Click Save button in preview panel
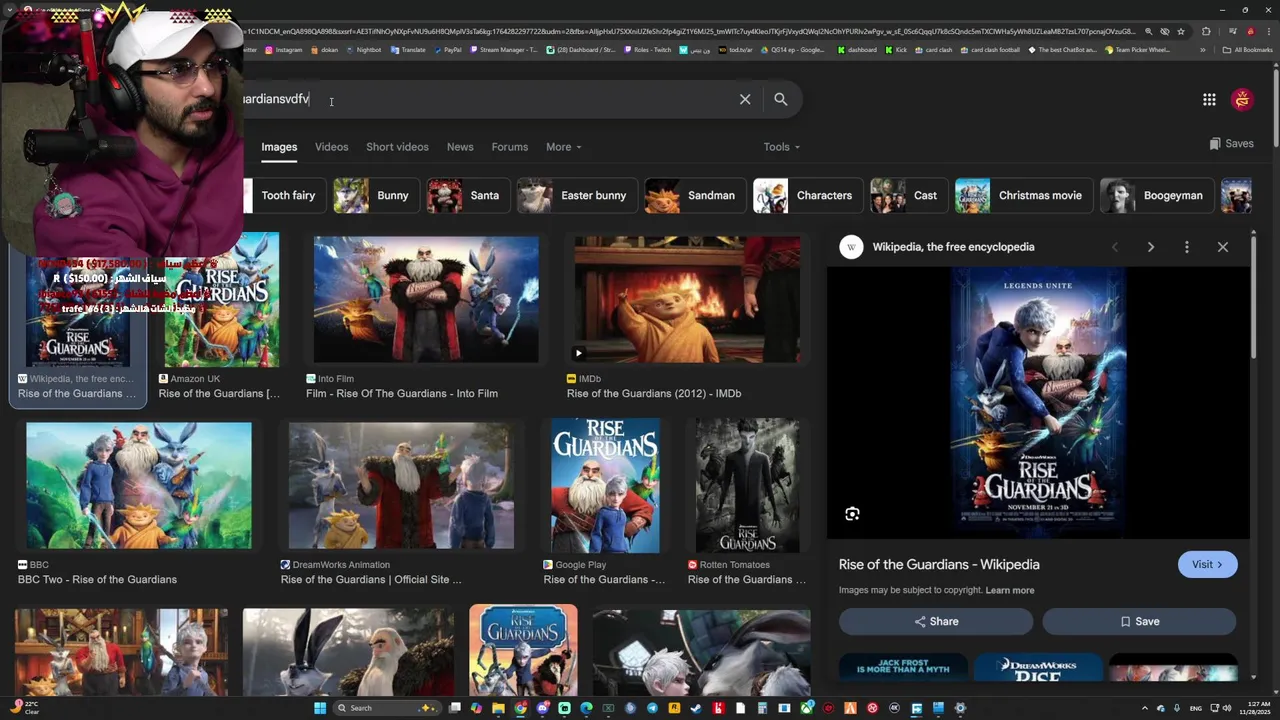 tap(1139, 621)
